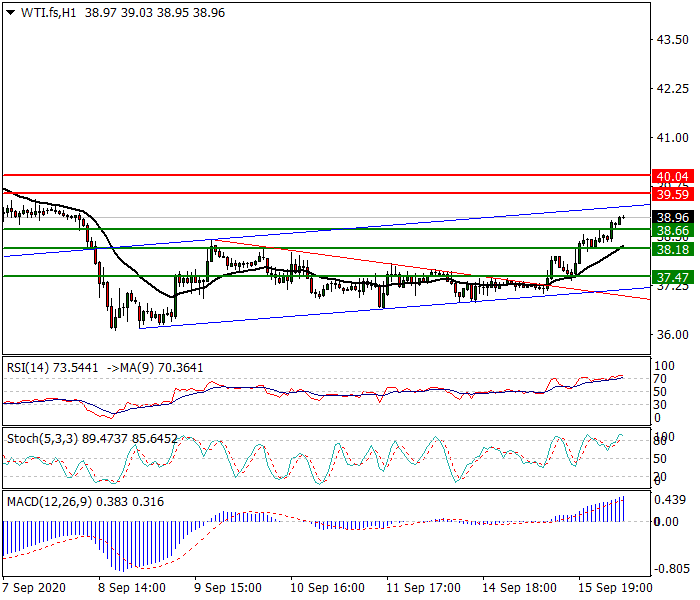Click the MACD -0.805 scale value
This screenshot has height=600, width=700.
[671, 569]
